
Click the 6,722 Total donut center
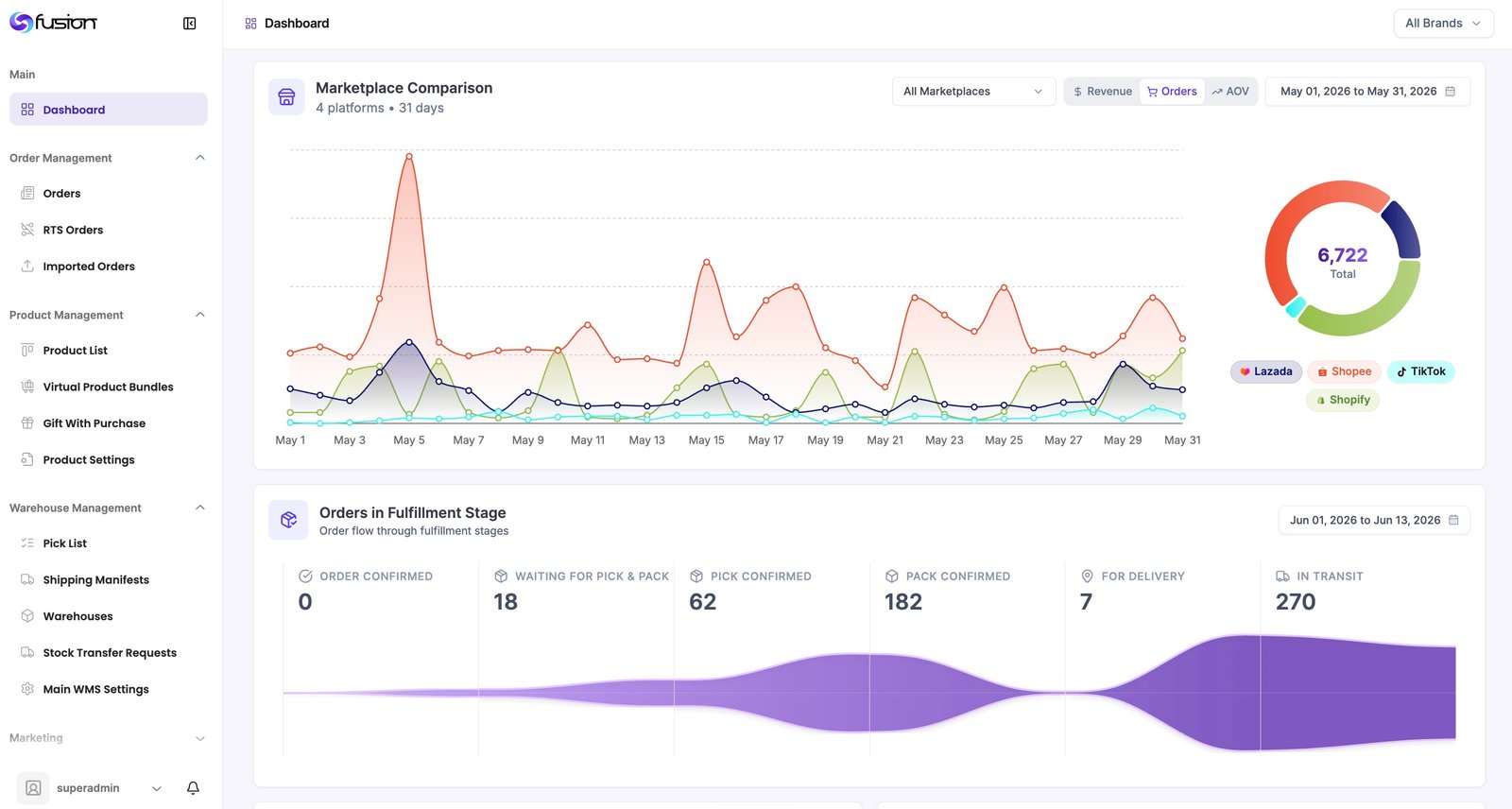coord(1343,262)
